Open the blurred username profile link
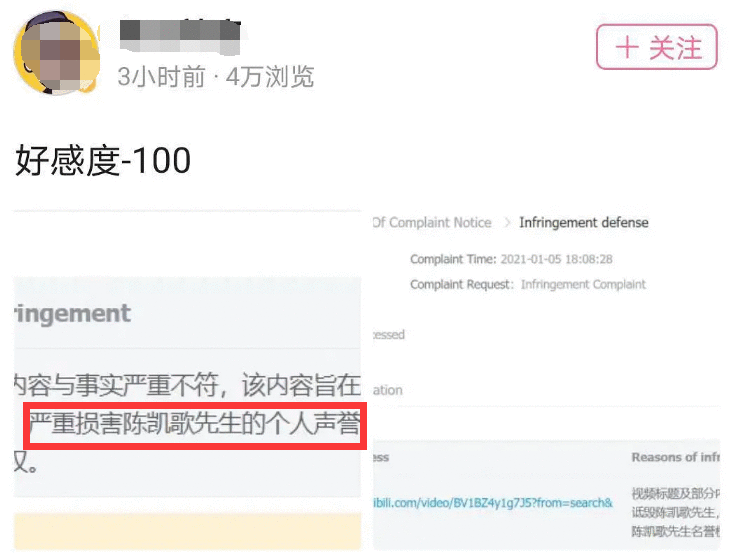This screenshot has width=745, height=559. 180,36
